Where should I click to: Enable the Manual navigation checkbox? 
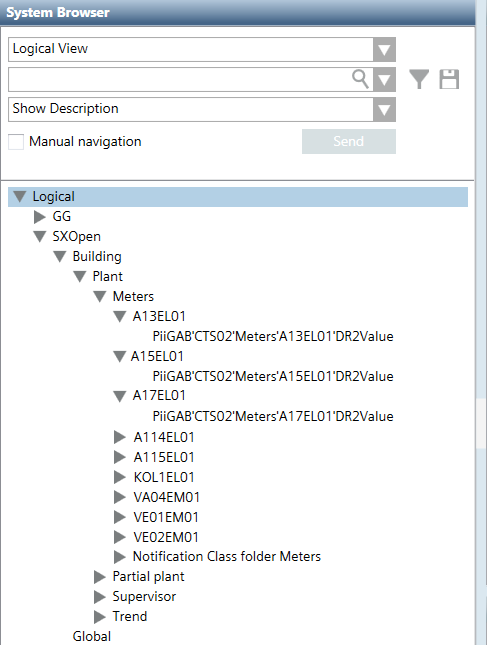16,142
